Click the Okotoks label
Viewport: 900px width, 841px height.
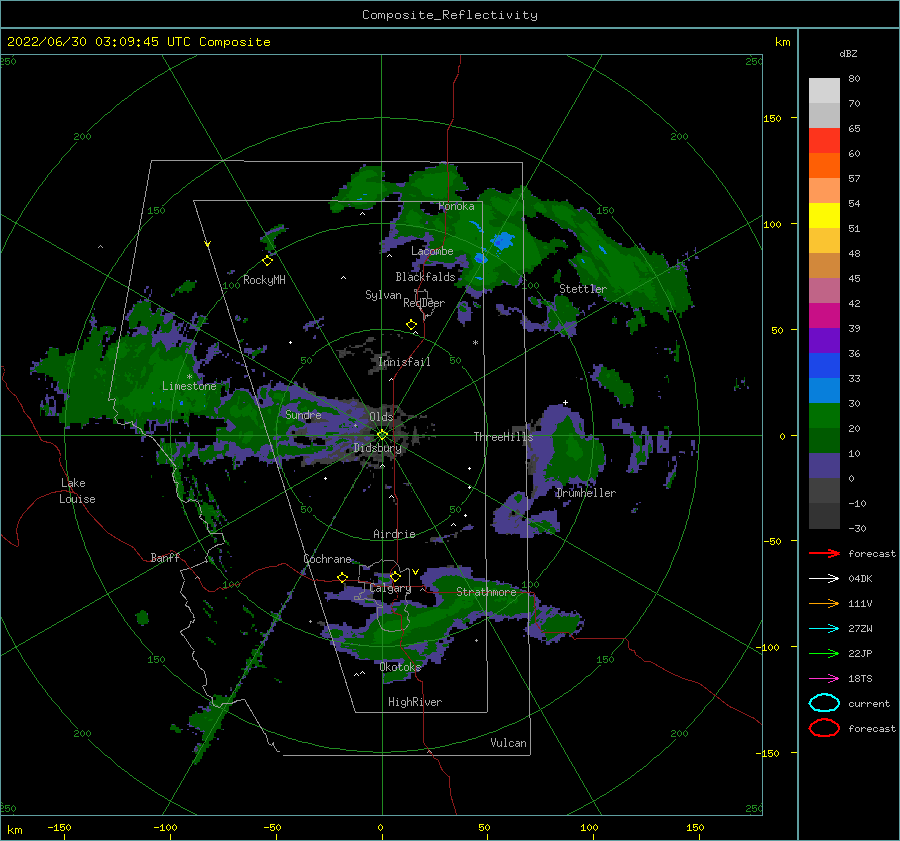pyautogui.click(x=400, y=666)
